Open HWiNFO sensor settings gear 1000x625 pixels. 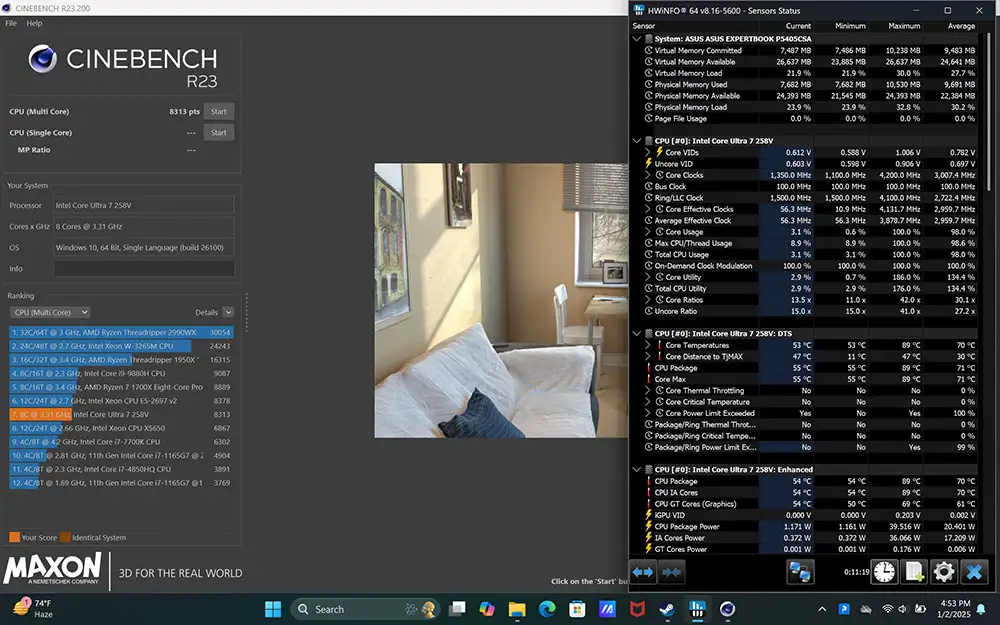click(944, 572)
